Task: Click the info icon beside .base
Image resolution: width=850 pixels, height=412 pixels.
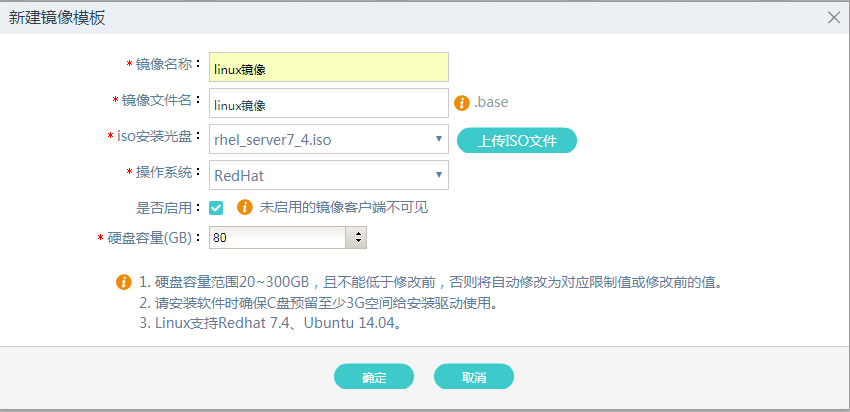Action: coord(462,103)
